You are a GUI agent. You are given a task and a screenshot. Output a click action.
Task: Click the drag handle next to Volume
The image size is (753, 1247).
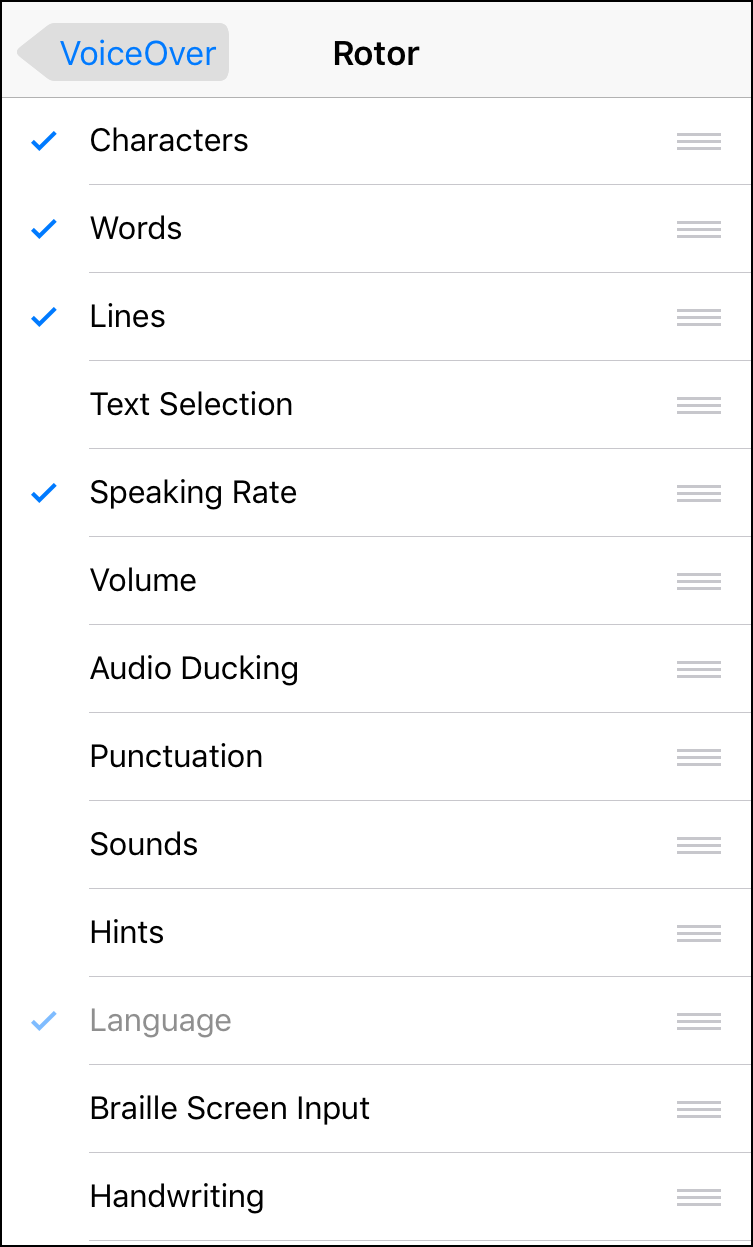click(698, 581)
